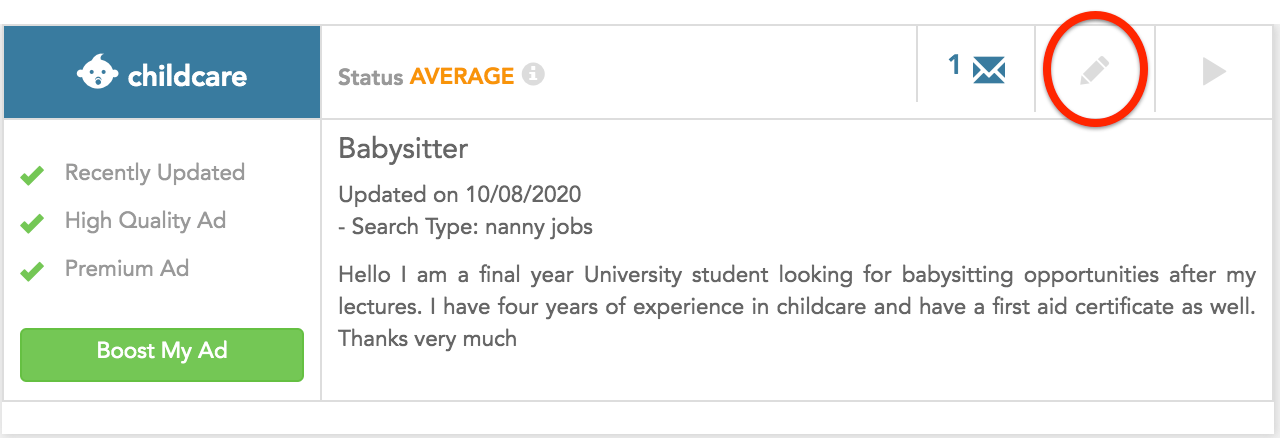Viewport: 1280px width, 438px height.
Task: Click the orange AVERAGE status text
Action: click(x=462, y=76)
